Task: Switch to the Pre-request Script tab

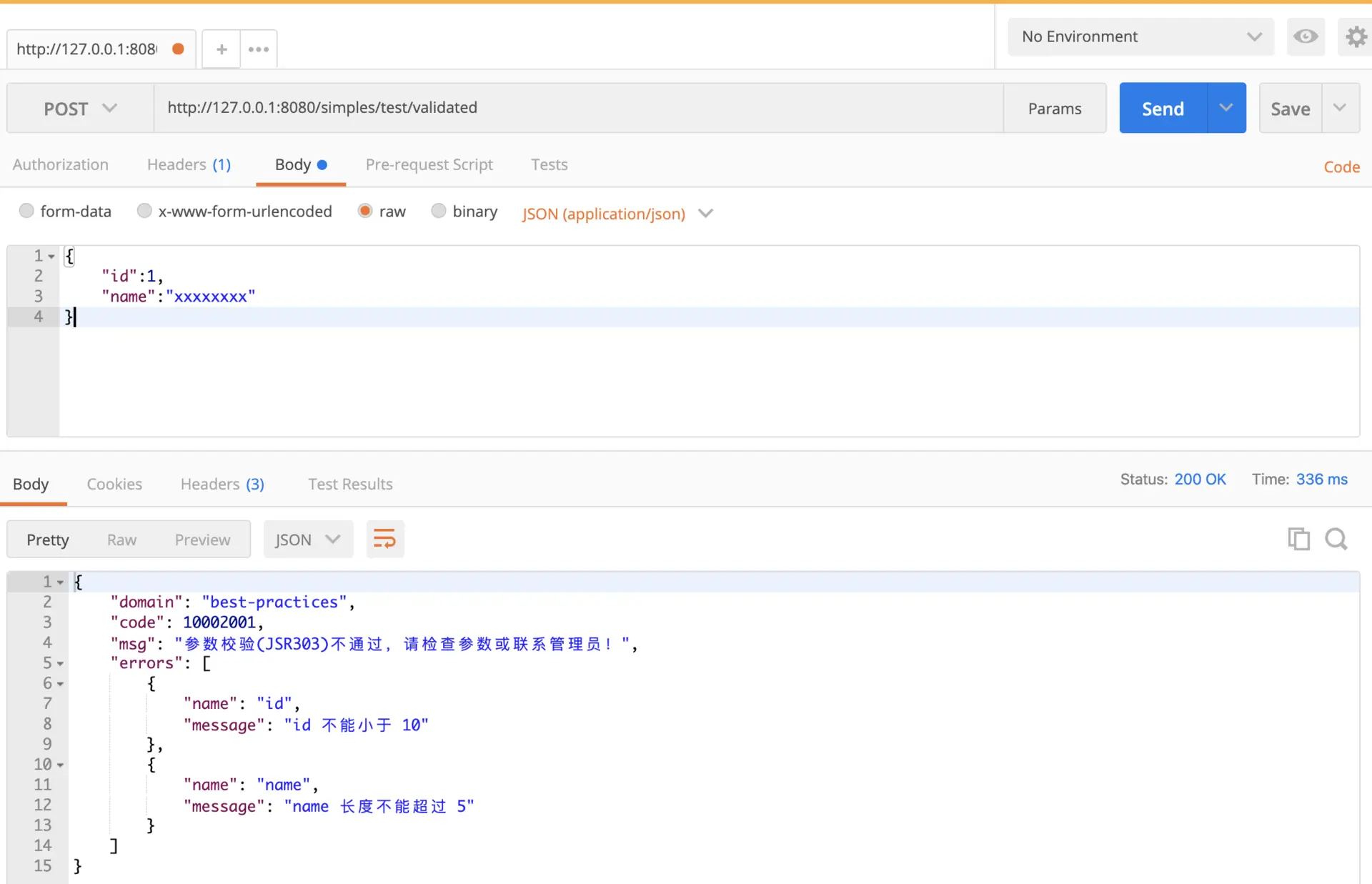Action: click(x=429, y=165)
